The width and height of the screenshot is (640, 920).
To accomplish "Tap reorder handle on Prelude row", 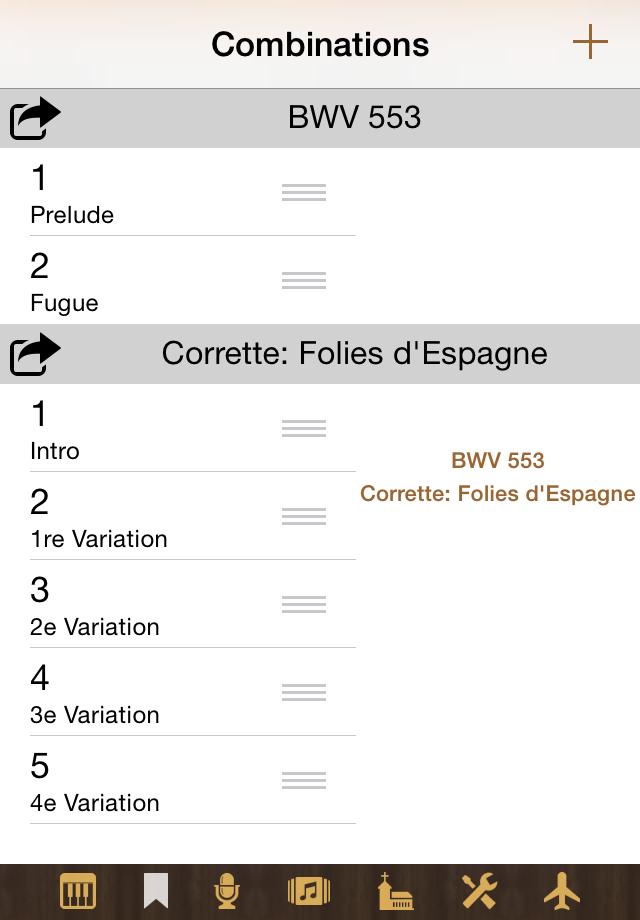I will click(x=304, y=192).
